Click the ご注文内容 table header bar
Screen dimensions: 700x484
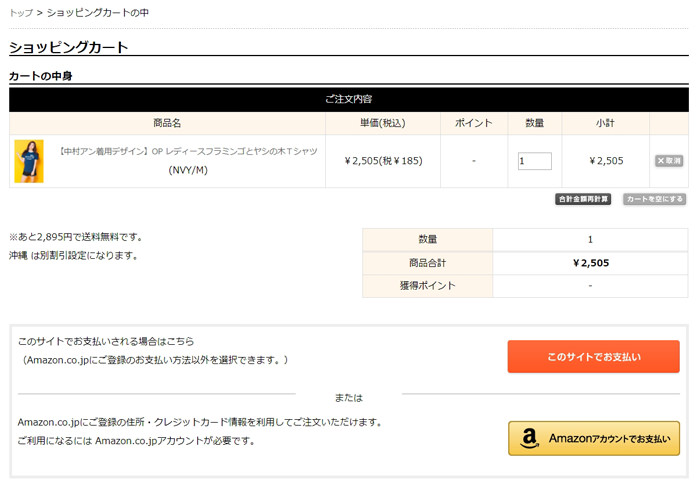(x=349, y=99)
